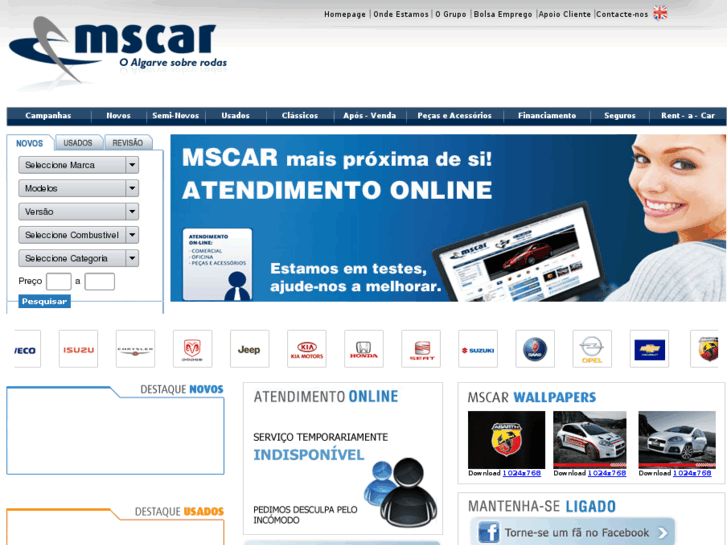Viewport: 727px width, 545px height.
Task: Choose the Suzuki brand logo
Action: point(478,349)
